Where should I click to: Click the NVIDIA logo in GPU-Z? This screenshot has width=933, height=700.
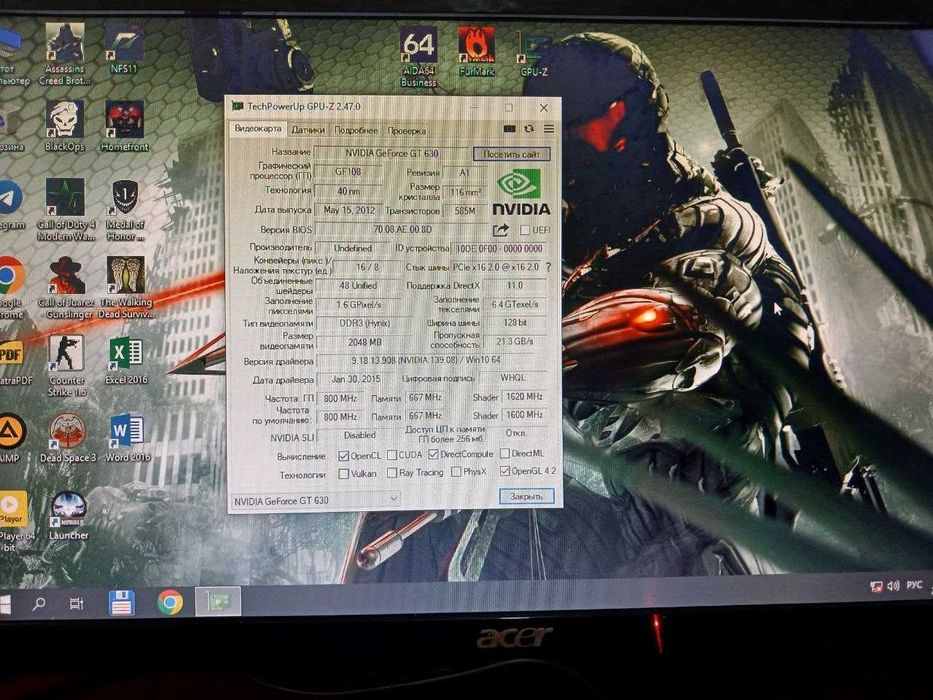pos(521,192)
